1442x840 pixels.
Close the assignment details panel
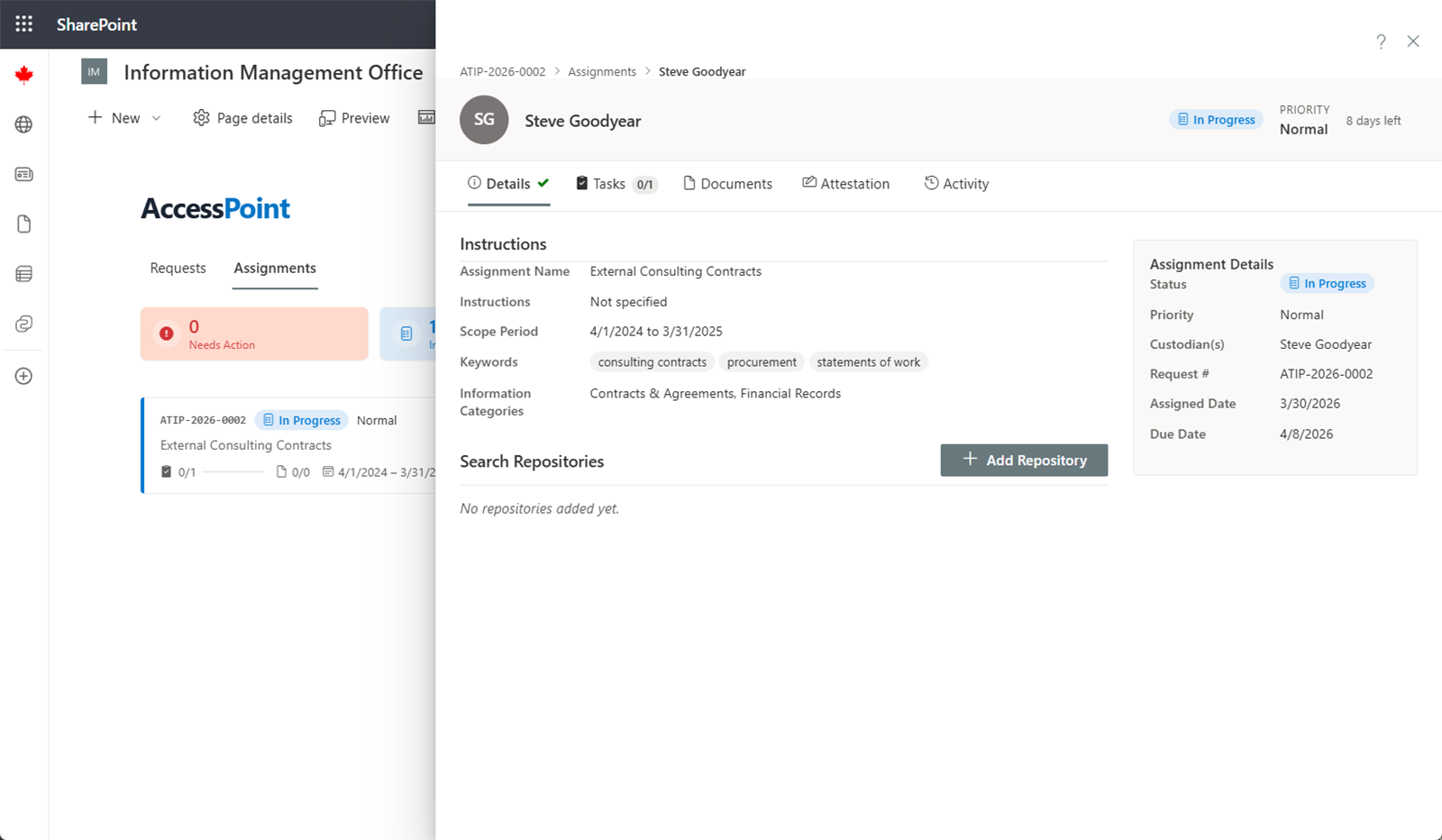[x=1413, y=41]
